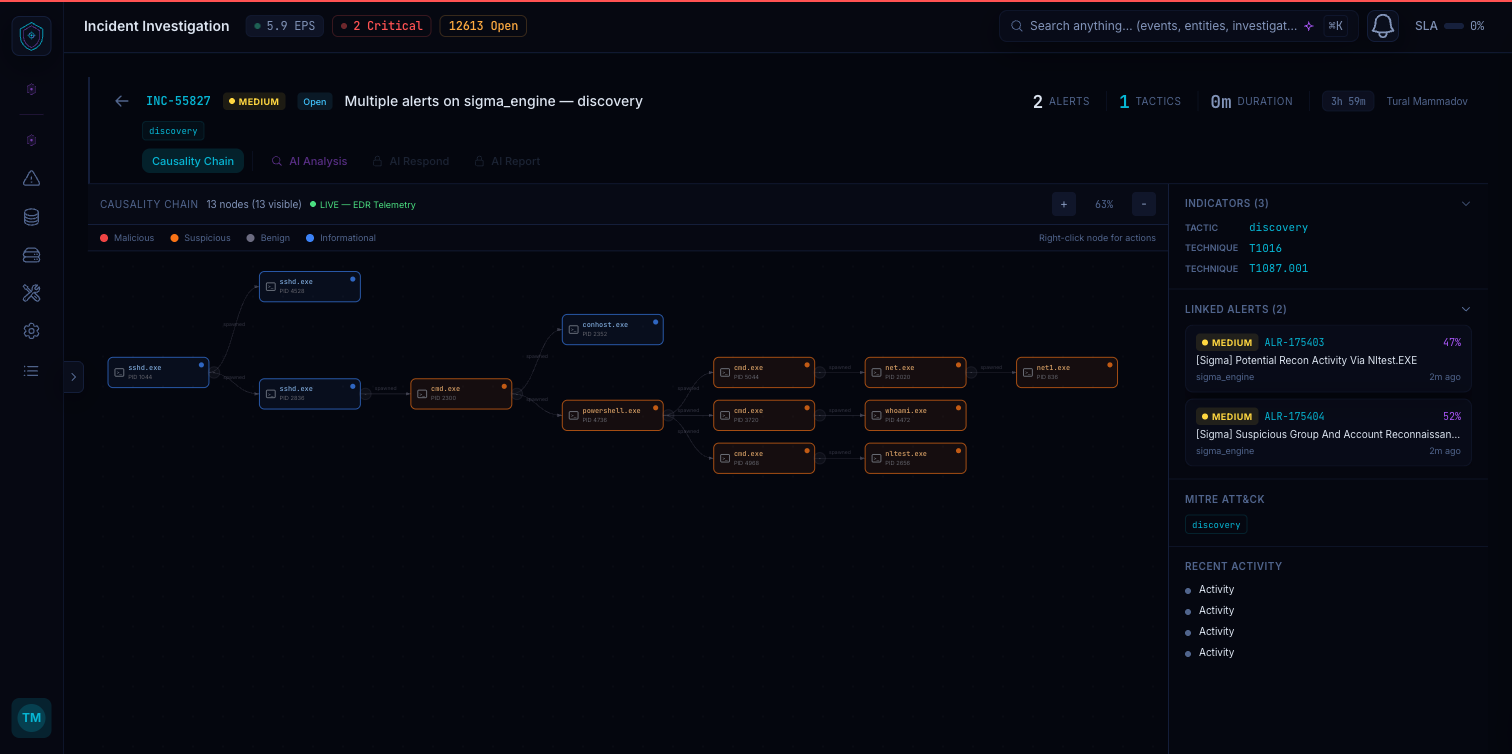Open the server stack icon in sidebar
The image size is (1512, 754).
31,255
